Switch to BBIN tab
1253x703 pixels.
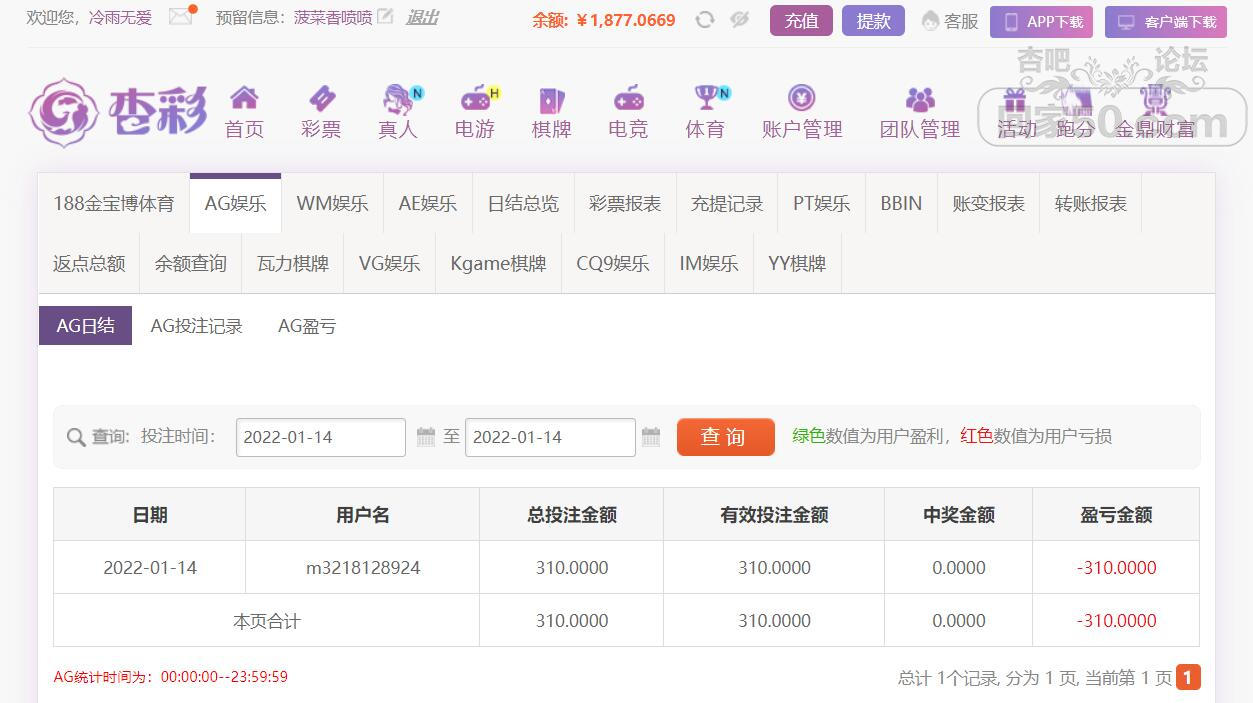pos(901,204)
